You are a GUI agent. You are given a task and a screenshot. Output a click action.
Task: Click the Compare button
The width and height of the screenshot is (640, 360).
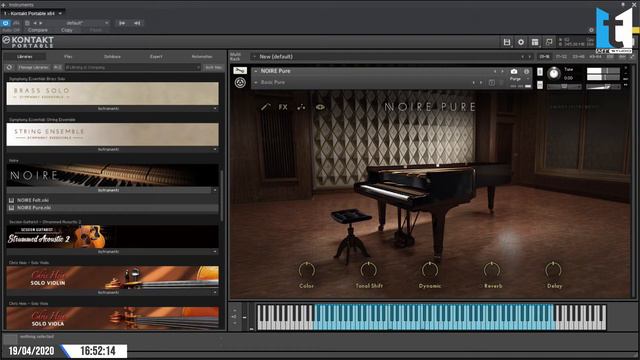[38, 30]
